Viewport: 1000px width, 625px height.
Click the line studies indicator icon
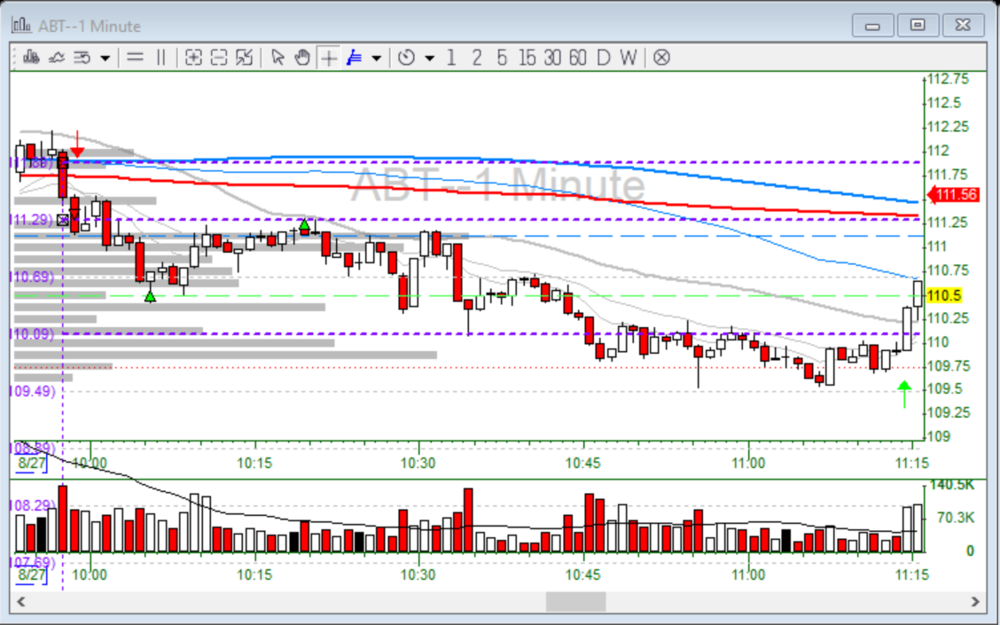(57, 57)
